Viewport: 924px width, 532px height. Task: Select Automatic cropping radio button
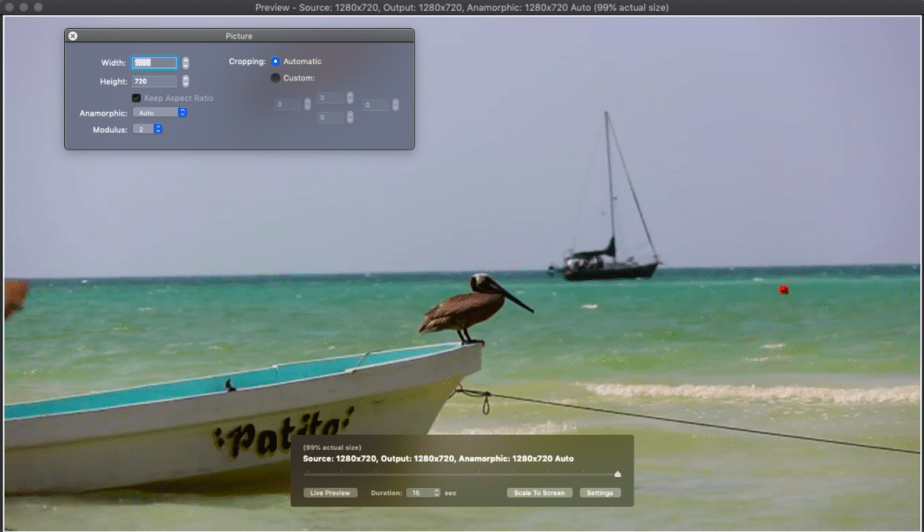coord(276,62)
